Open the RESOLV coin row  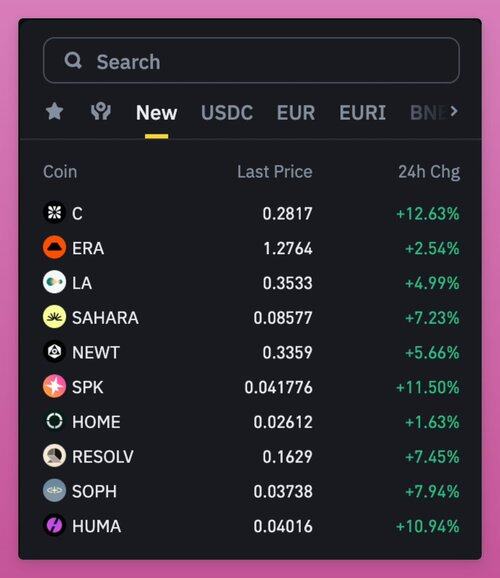click(251, 456)
